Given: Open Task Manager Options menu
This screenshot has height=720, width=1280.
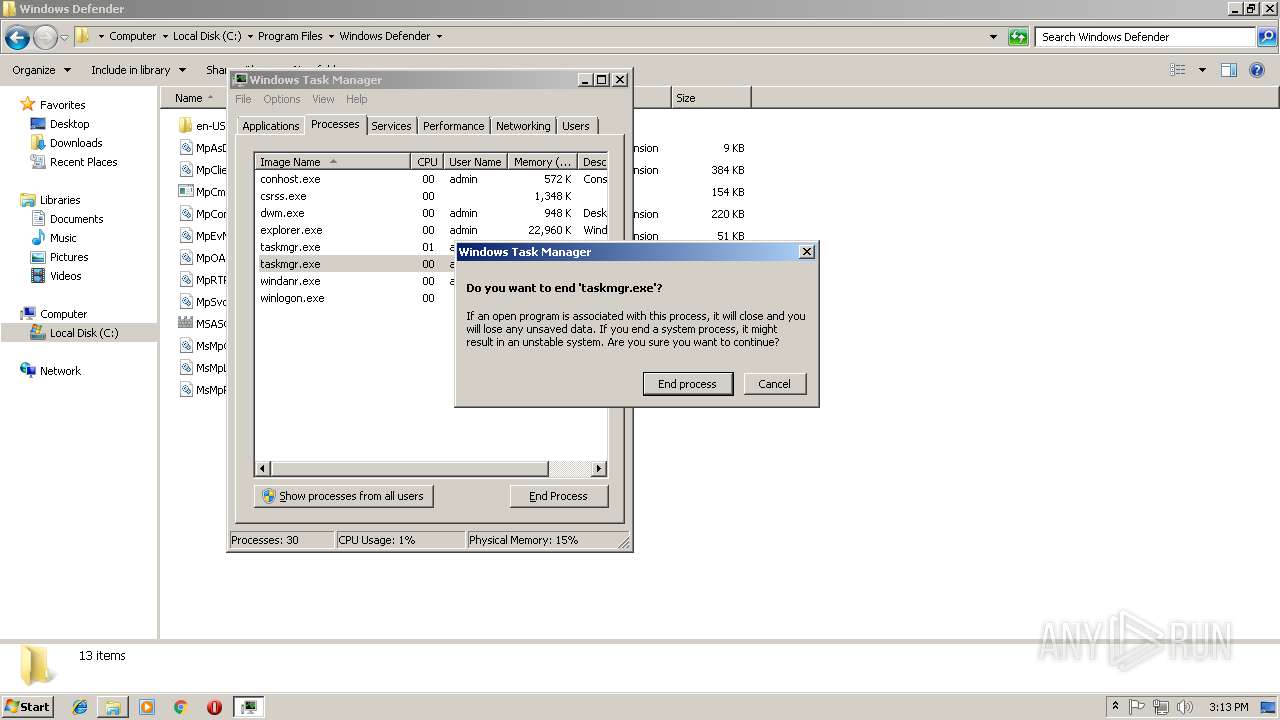Looking at the screenshot, I should (282, 99).
